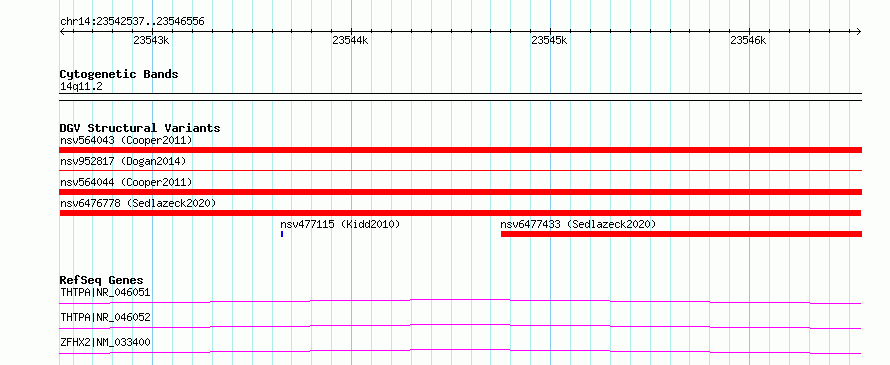Click the magenta line of THTPA|NR_046052
Viewport: 890px width, 365px height.
[460, 326]
